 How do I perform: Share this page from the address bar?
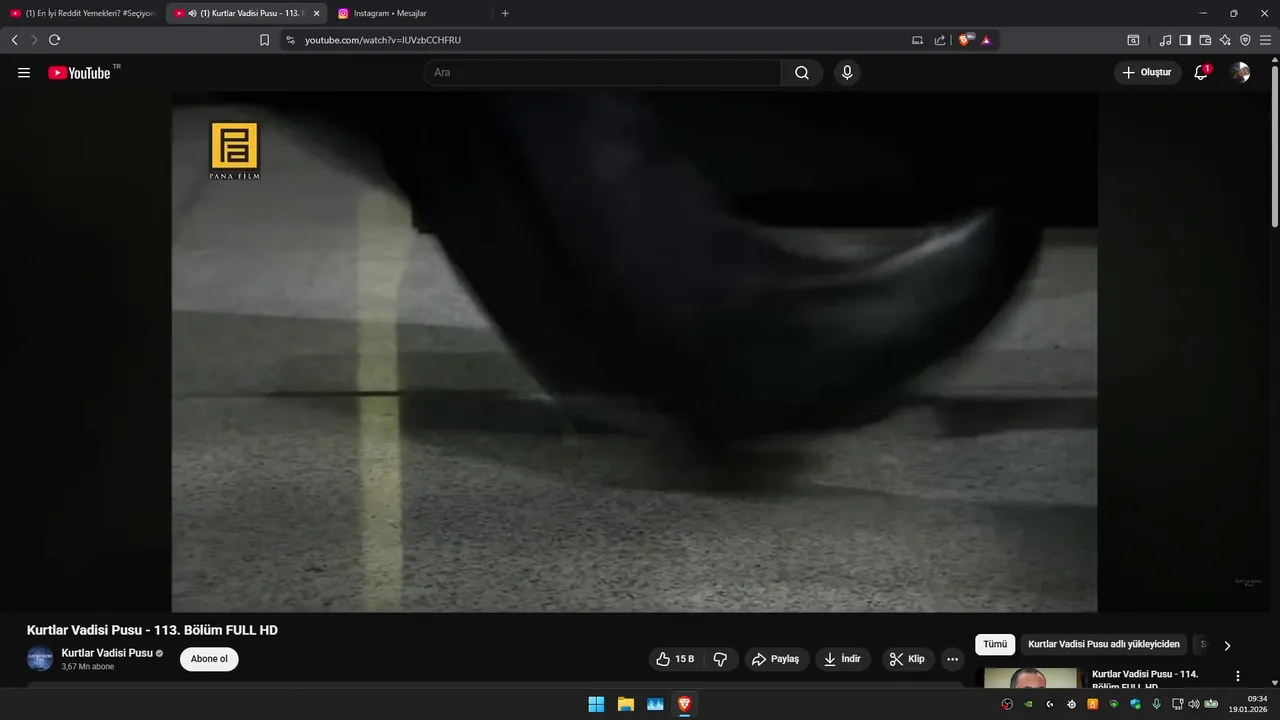[940, 40]
